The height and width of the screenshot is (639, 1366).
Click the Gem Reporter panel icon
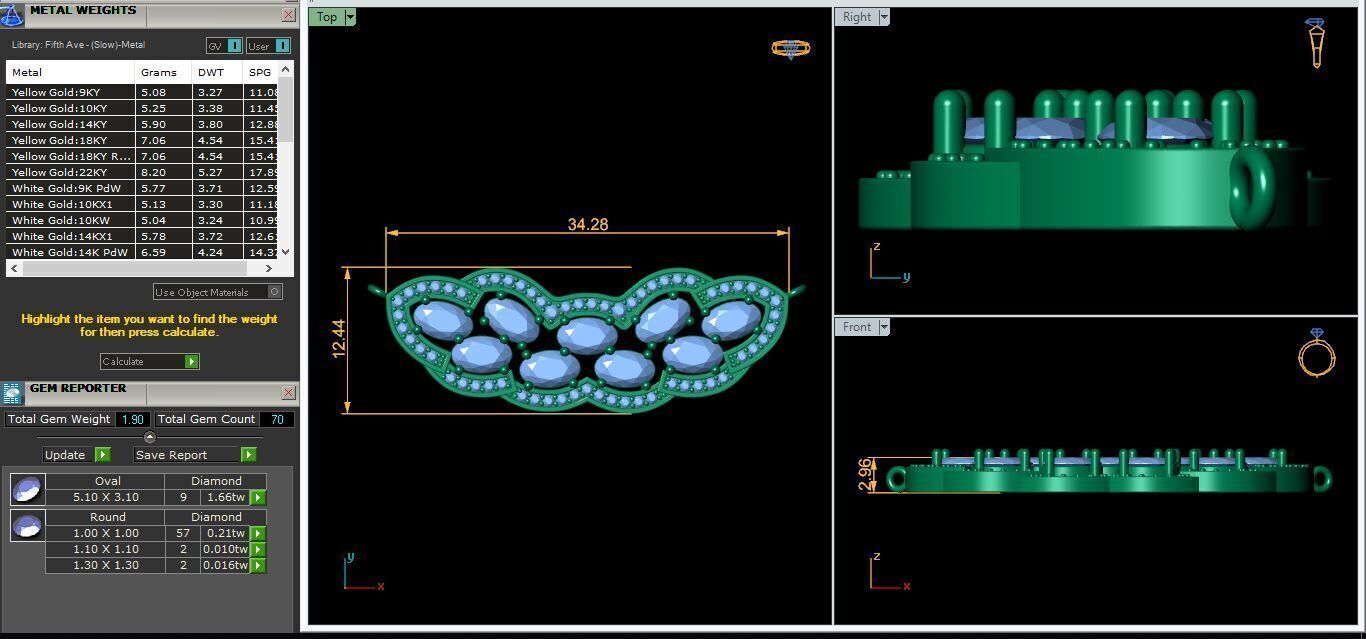(x=12, y=393)
